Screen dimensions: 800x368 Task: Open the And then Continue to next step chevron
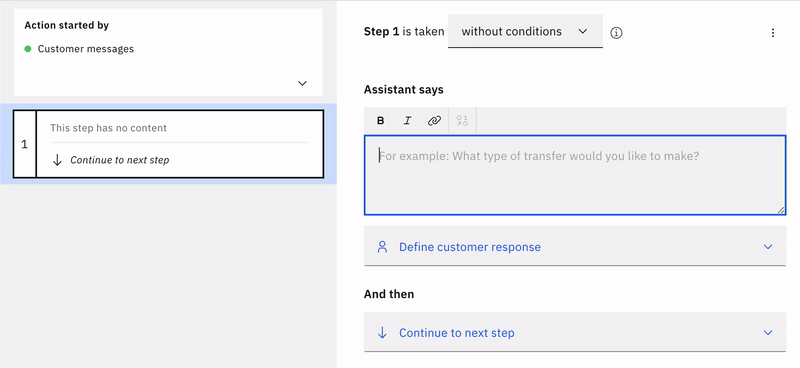click(x=768, y=333)
